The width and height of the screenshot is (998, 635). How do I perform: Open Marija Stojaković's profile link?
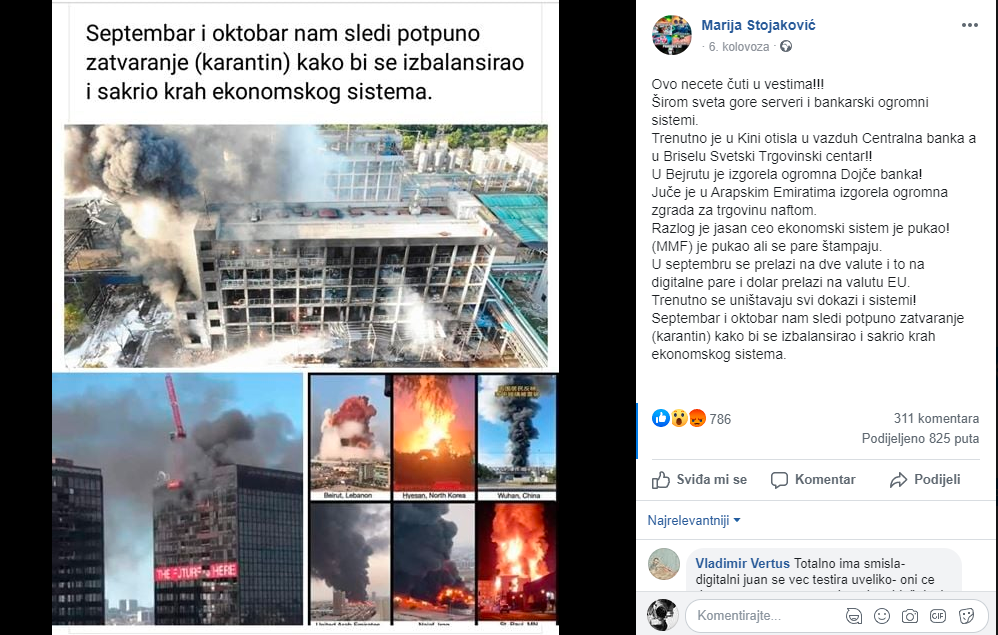(758, 25)
